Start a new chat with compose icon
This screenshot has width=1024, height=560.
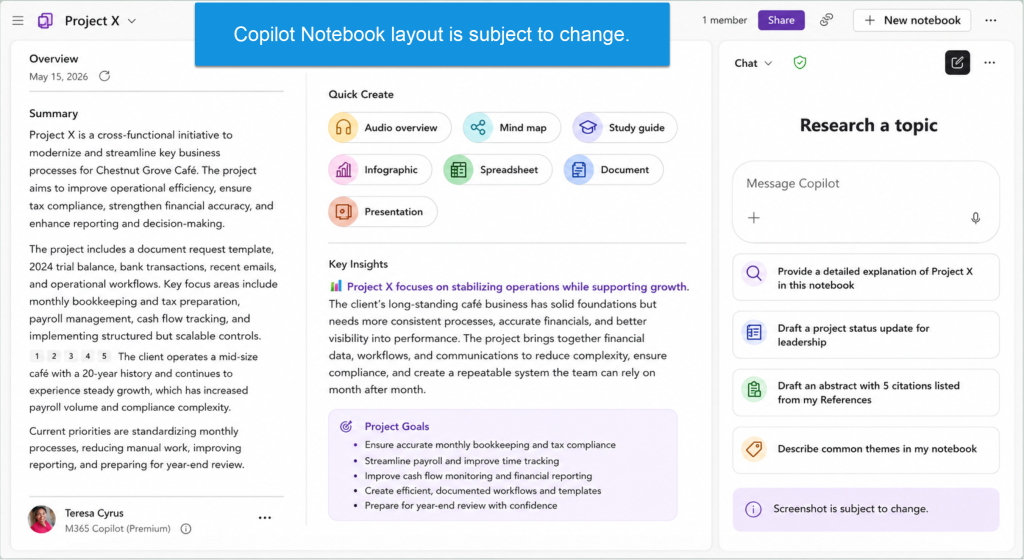957,63
